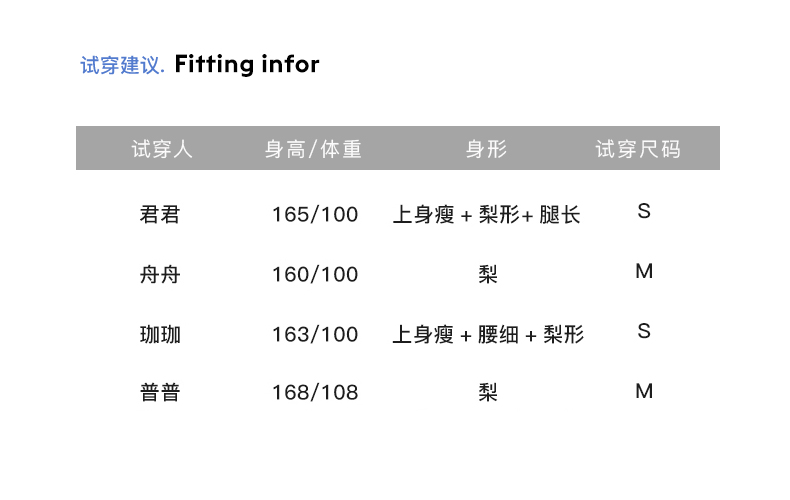Click size M in 舟舟's row

(x=644, y=272)
